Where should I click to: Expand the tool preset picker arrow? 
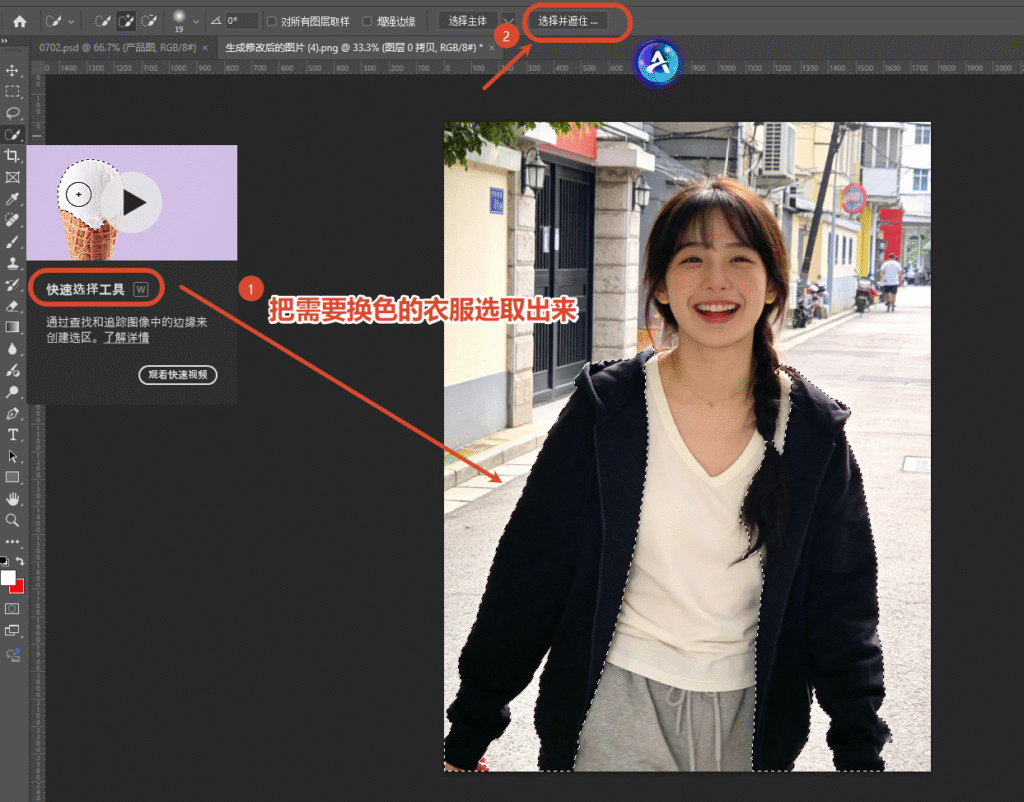[x=71, y=22]
